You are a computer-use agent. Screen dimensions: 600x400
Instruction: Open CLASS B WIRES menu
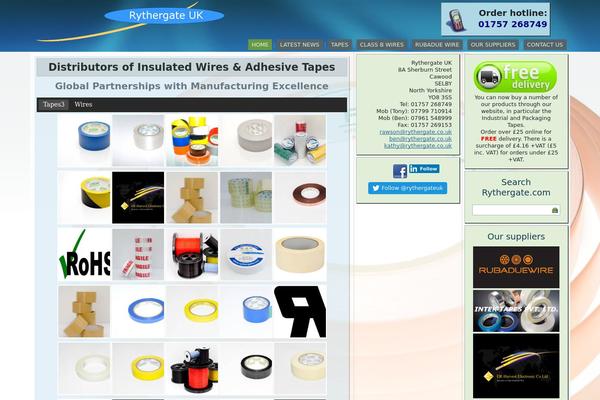click(382, 45)
